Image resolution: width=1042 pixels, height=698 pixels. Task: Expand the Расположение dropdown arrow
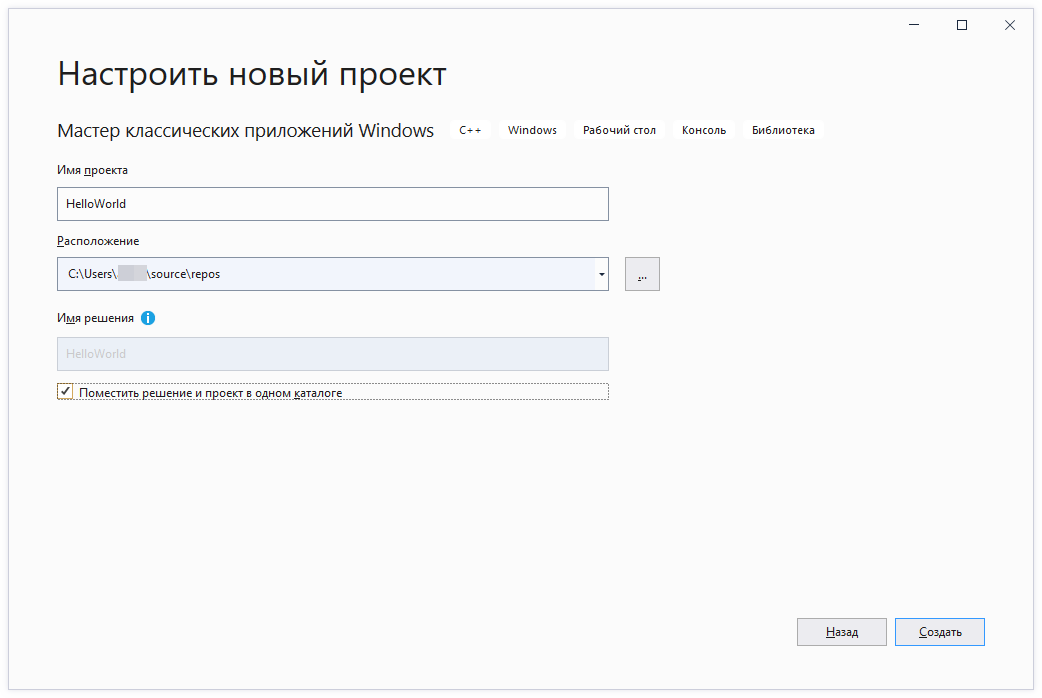tap(601, 274)
